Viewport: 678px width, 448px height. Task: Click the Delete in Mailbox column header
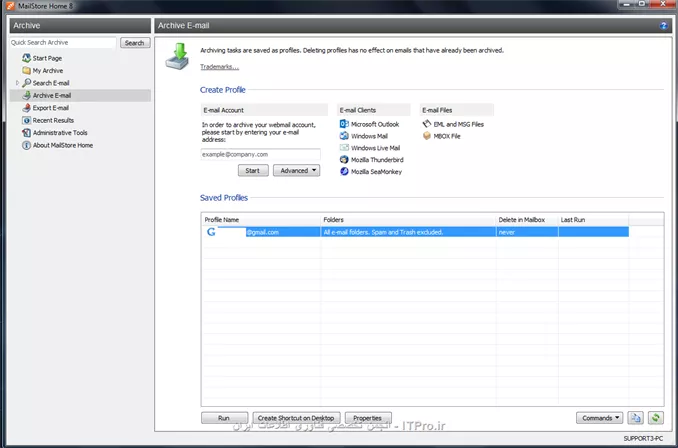tap(527, 220)
